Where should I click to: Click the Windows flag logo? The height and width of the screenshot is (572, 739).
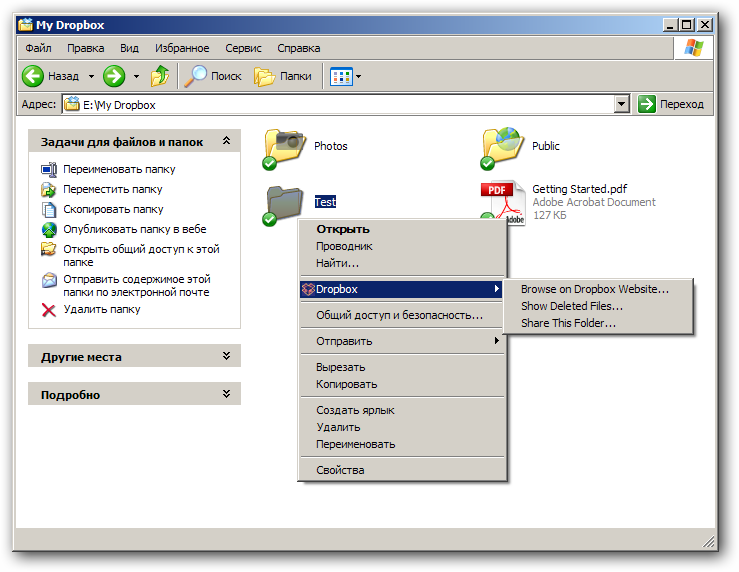pos(693,48)
